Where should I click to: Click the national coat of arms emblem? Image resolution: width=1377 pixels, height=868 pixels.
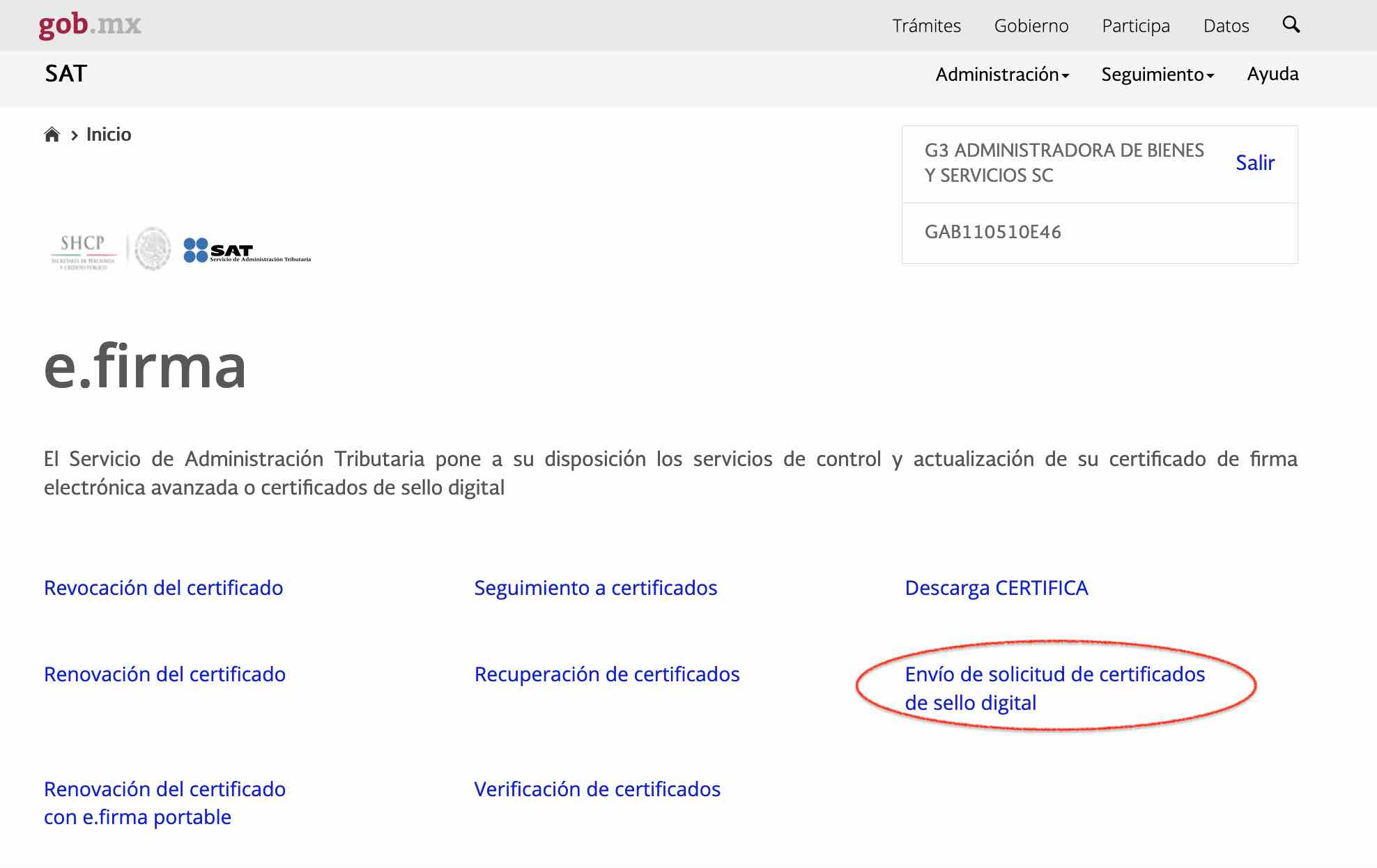[x=153, y=249]
